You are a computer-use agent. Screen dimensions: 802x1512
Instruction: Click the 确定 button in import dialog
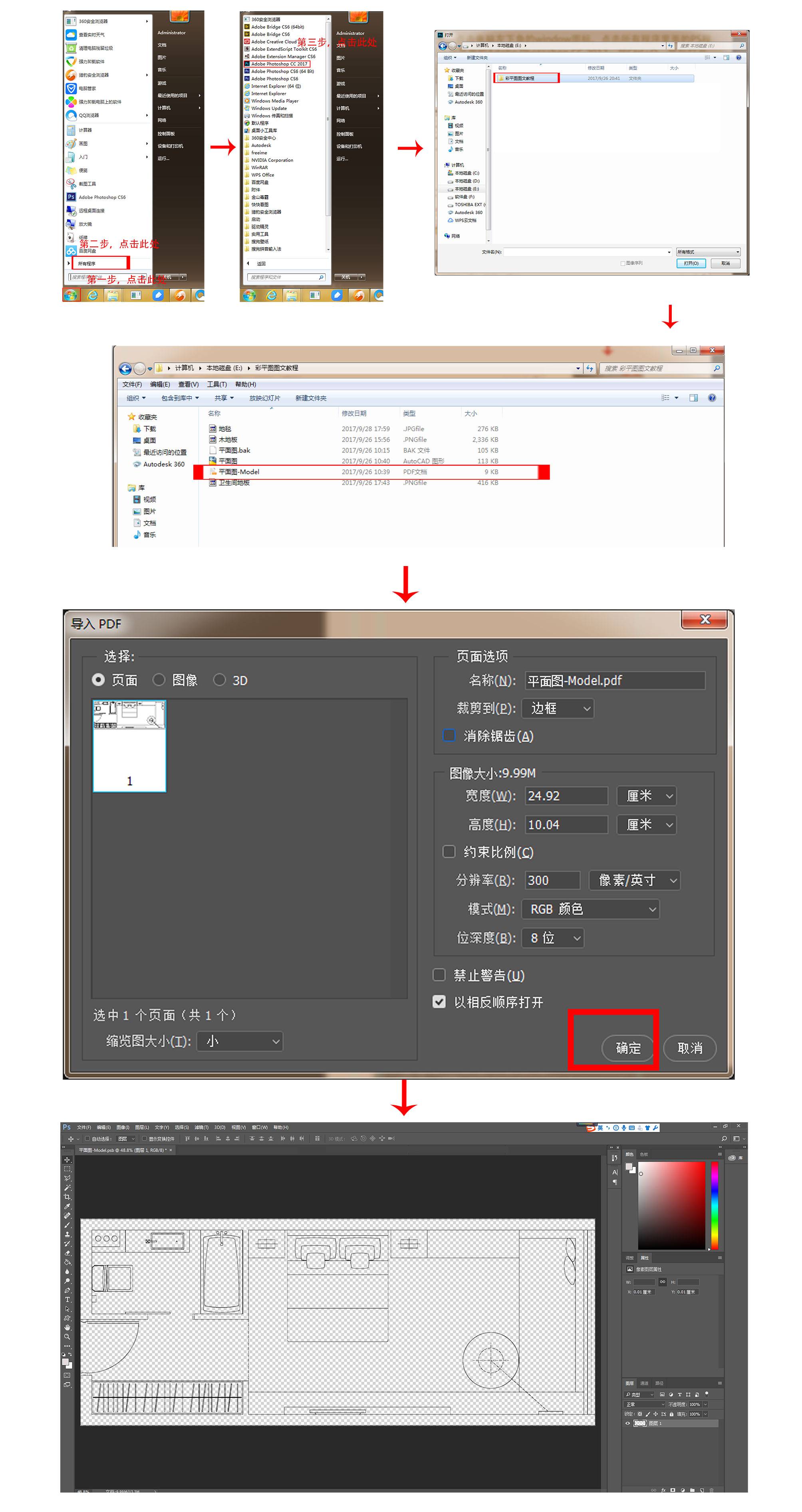(627, 1048)
